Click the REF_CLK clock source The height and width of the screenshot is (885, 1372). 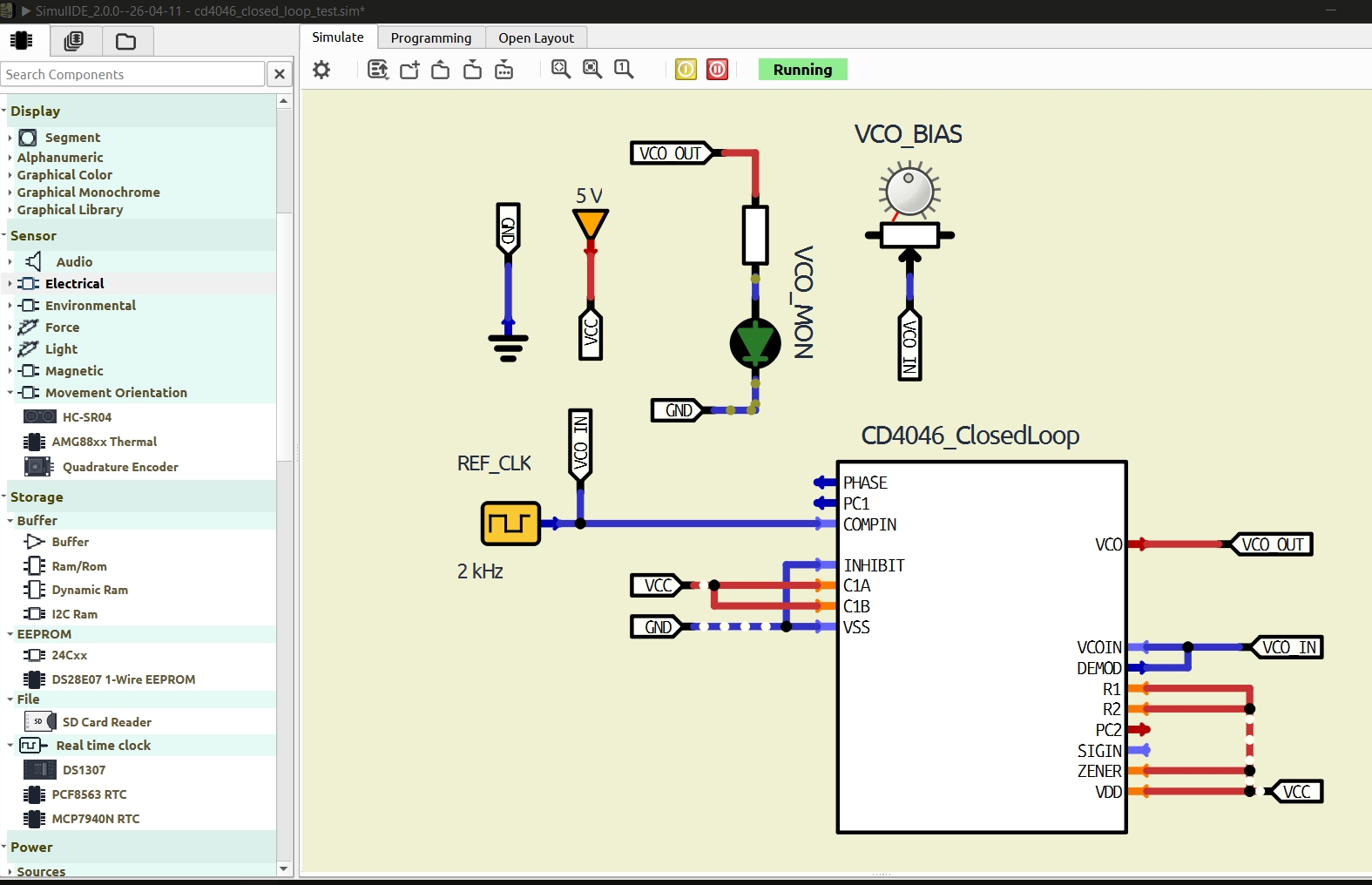coord(510,524)
